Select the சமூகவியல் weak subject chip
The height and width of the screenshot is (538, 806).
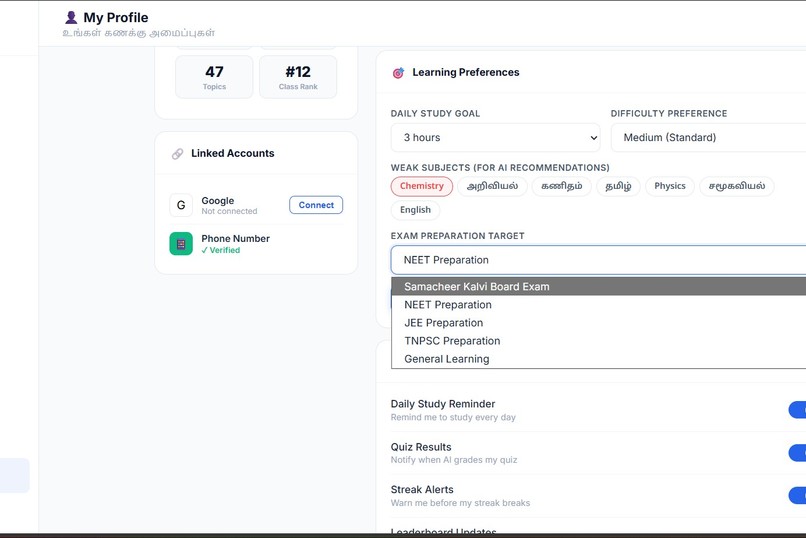pyautogui.click(x=737, y=186)
